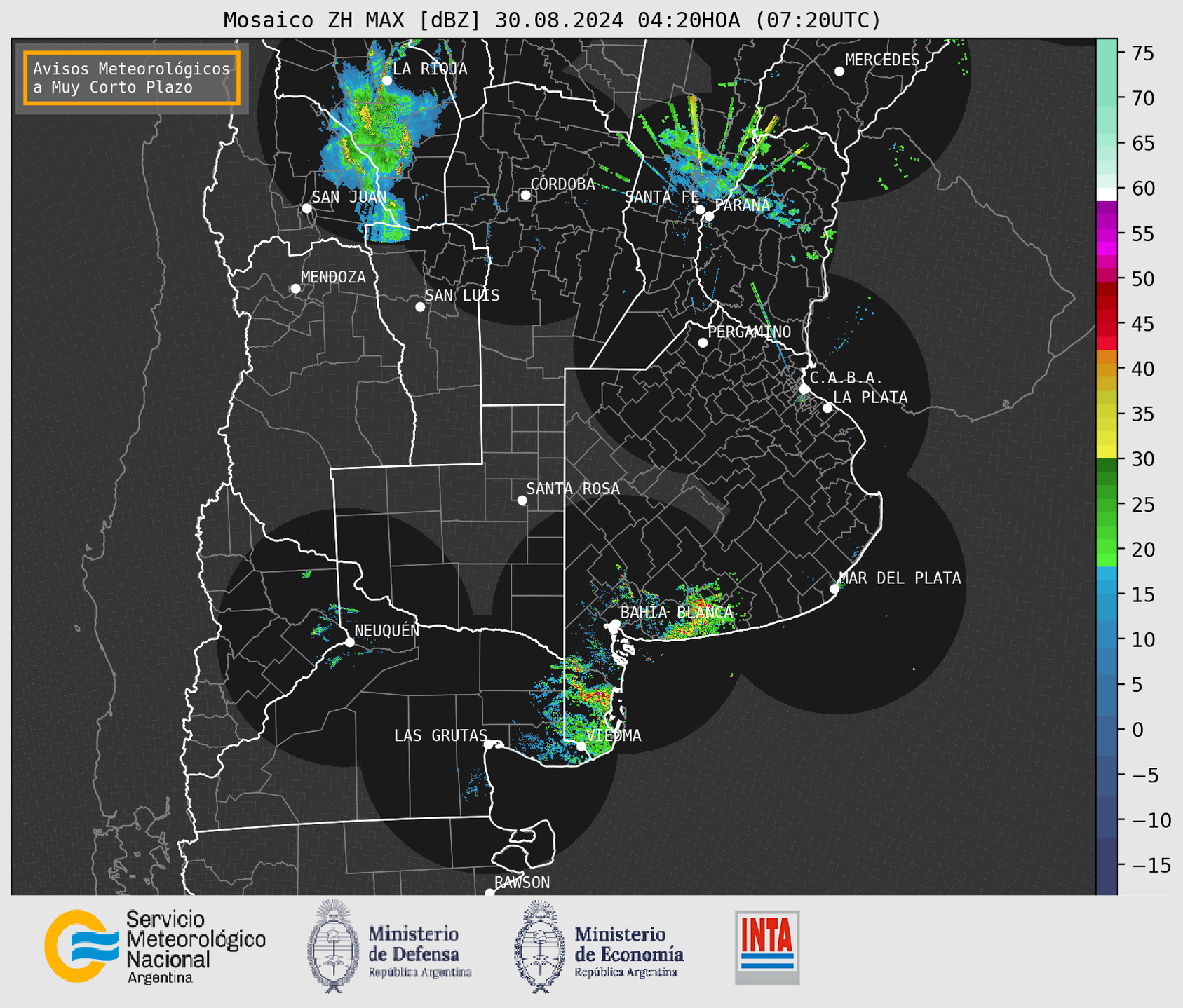Click the colorbar label 0
Viewport: 1183px width, 1008px height.
(1137, 730)
